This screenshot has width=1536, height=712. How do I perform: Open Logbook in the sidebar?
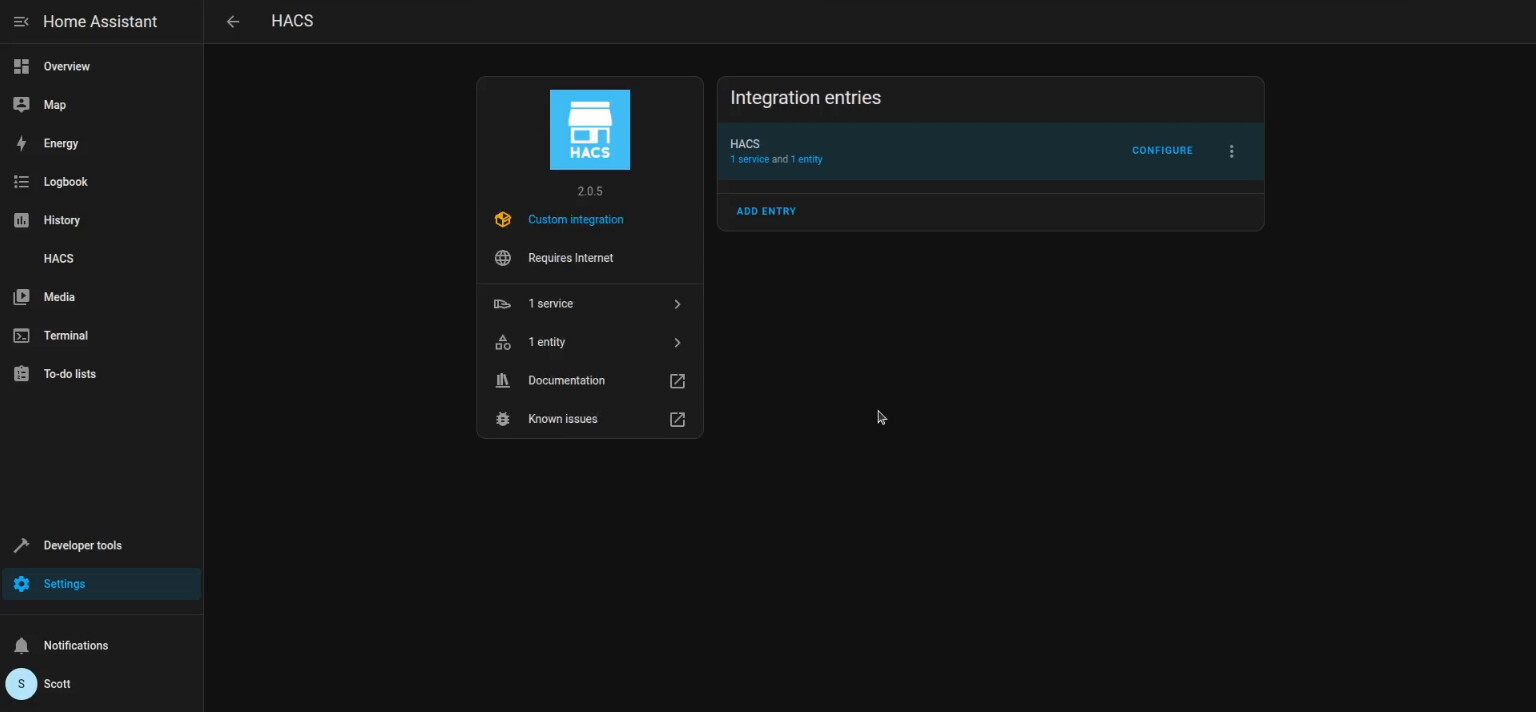102,182
